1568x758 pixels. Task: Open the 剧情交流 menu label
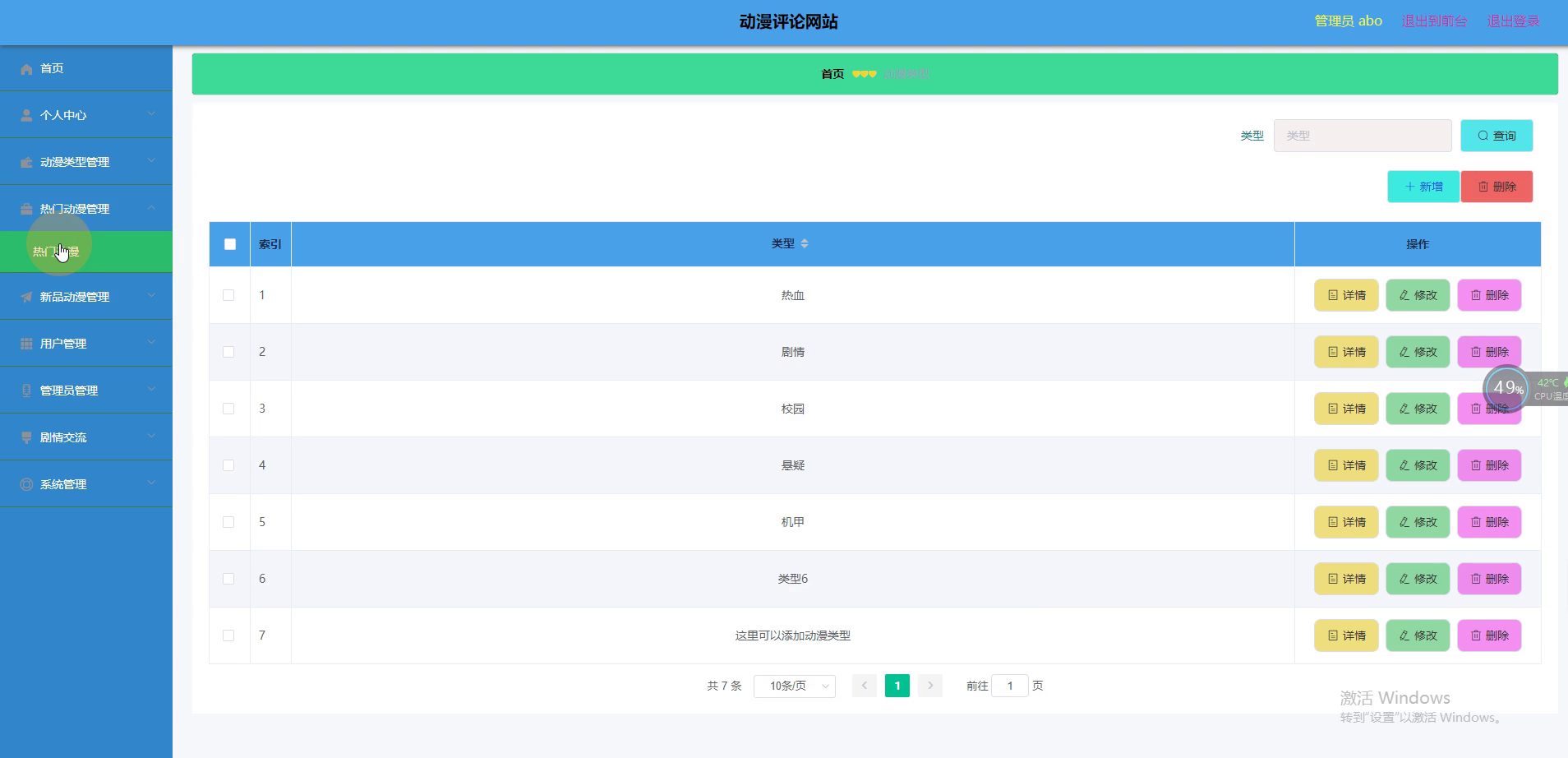[x=63, y=437]
